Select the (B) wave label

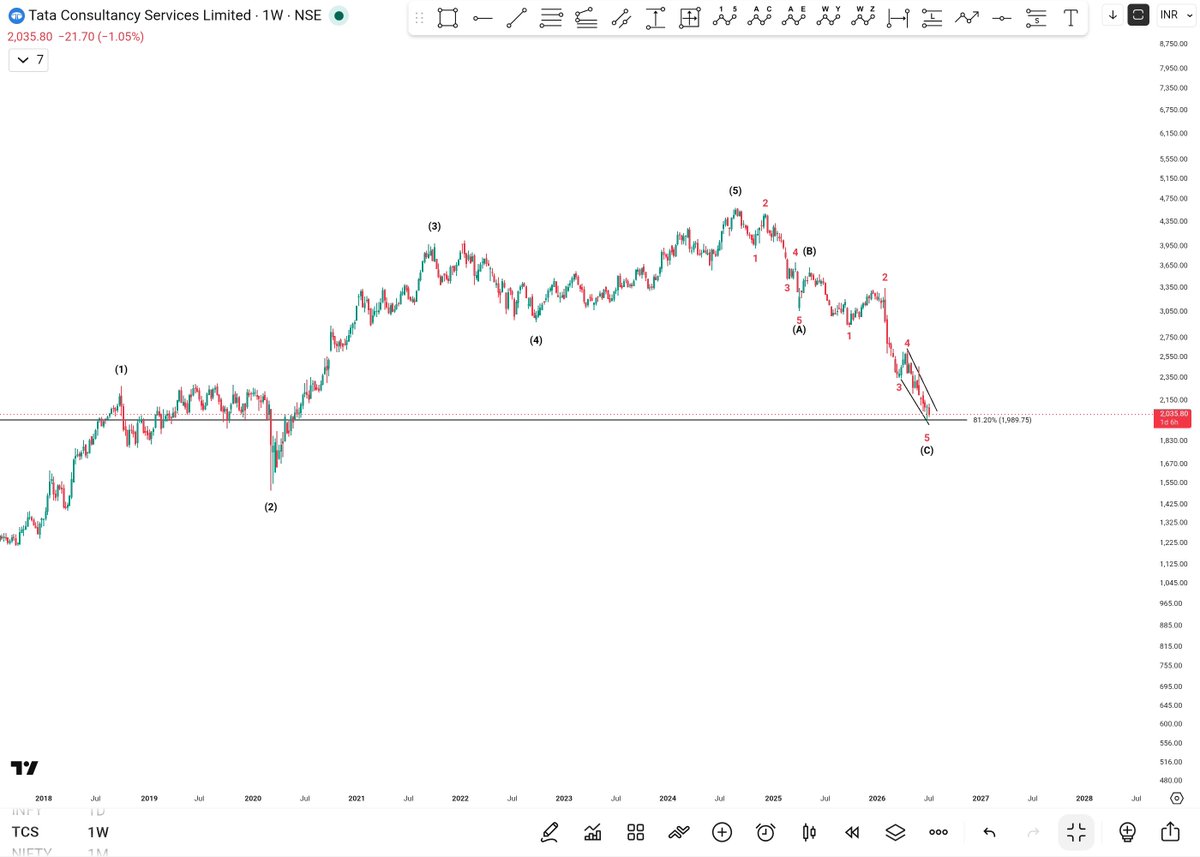[809, 251]
